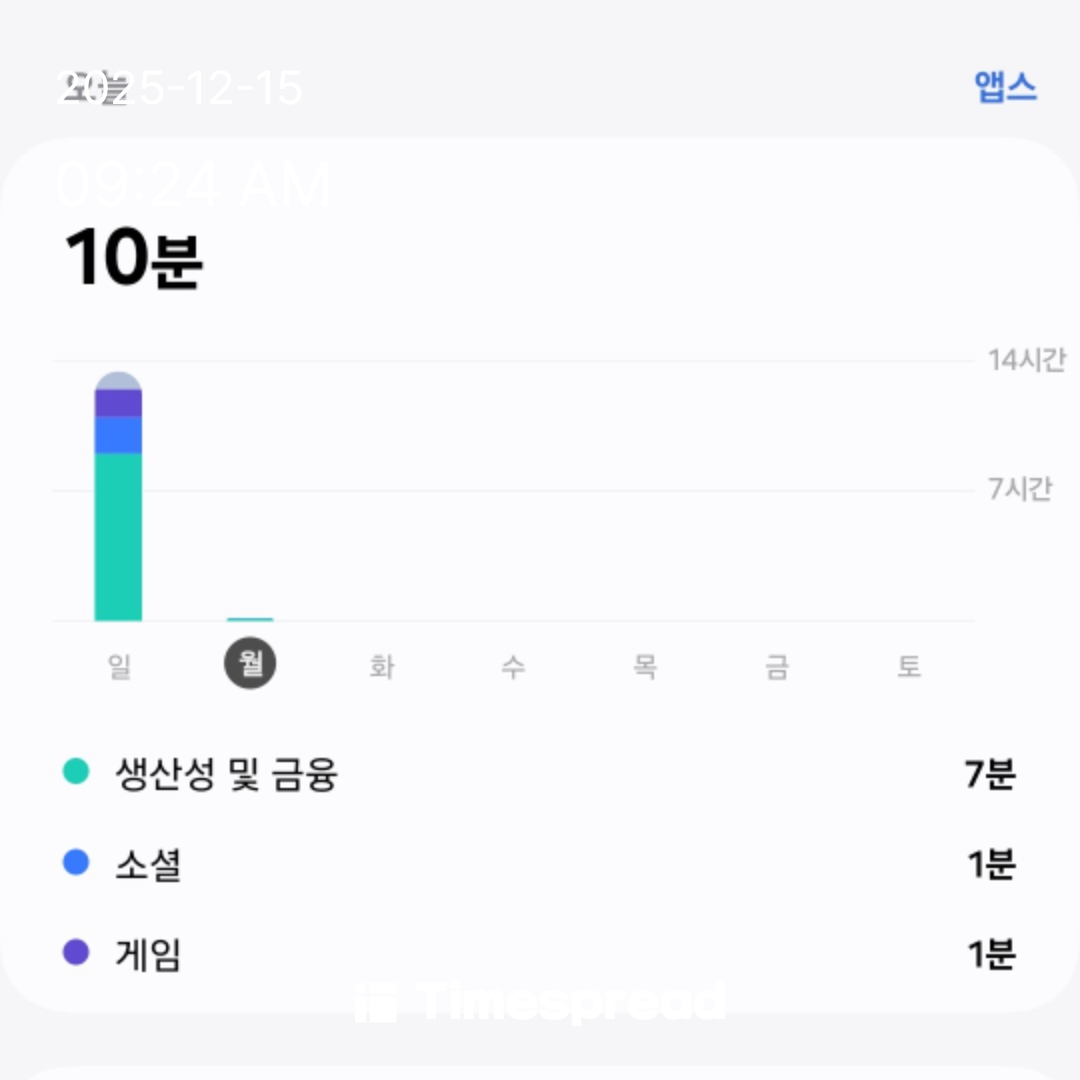Switch to the 일 day label
1080x1080 pixels.
(x=119, y=666)
